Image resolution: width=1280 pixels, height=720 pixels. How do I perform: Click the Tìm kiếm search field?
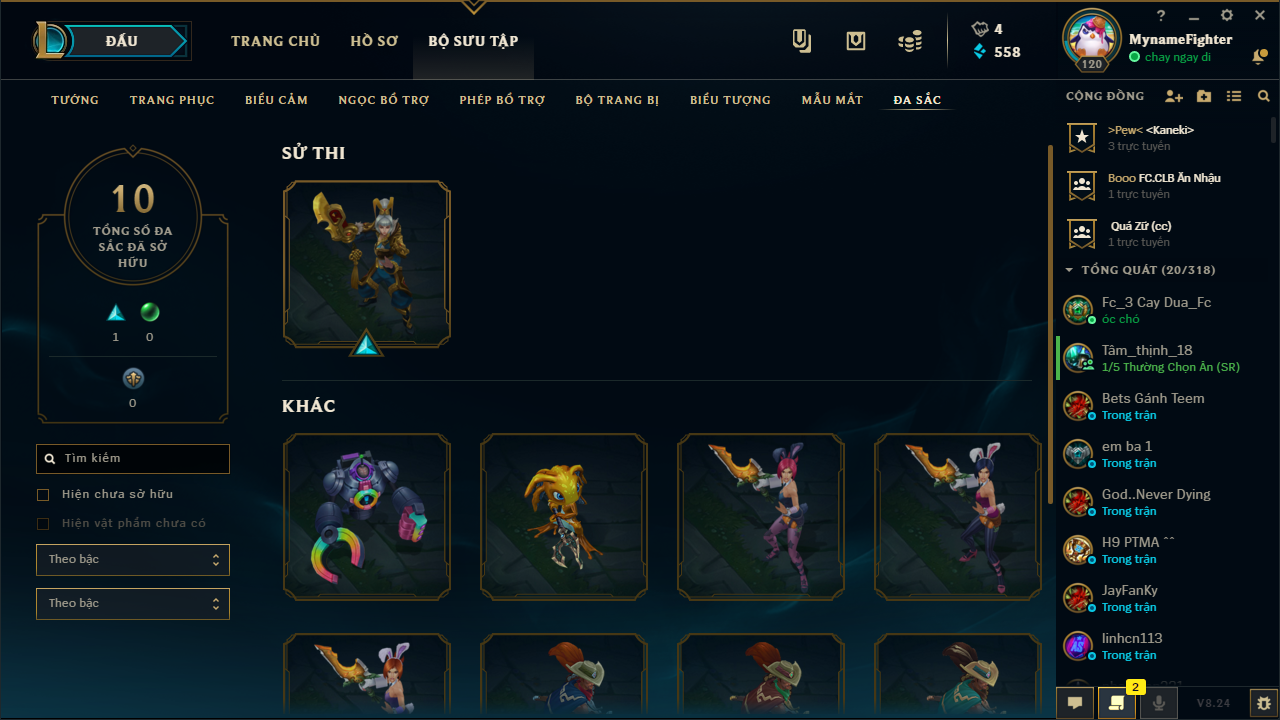[x=133, y=459]
